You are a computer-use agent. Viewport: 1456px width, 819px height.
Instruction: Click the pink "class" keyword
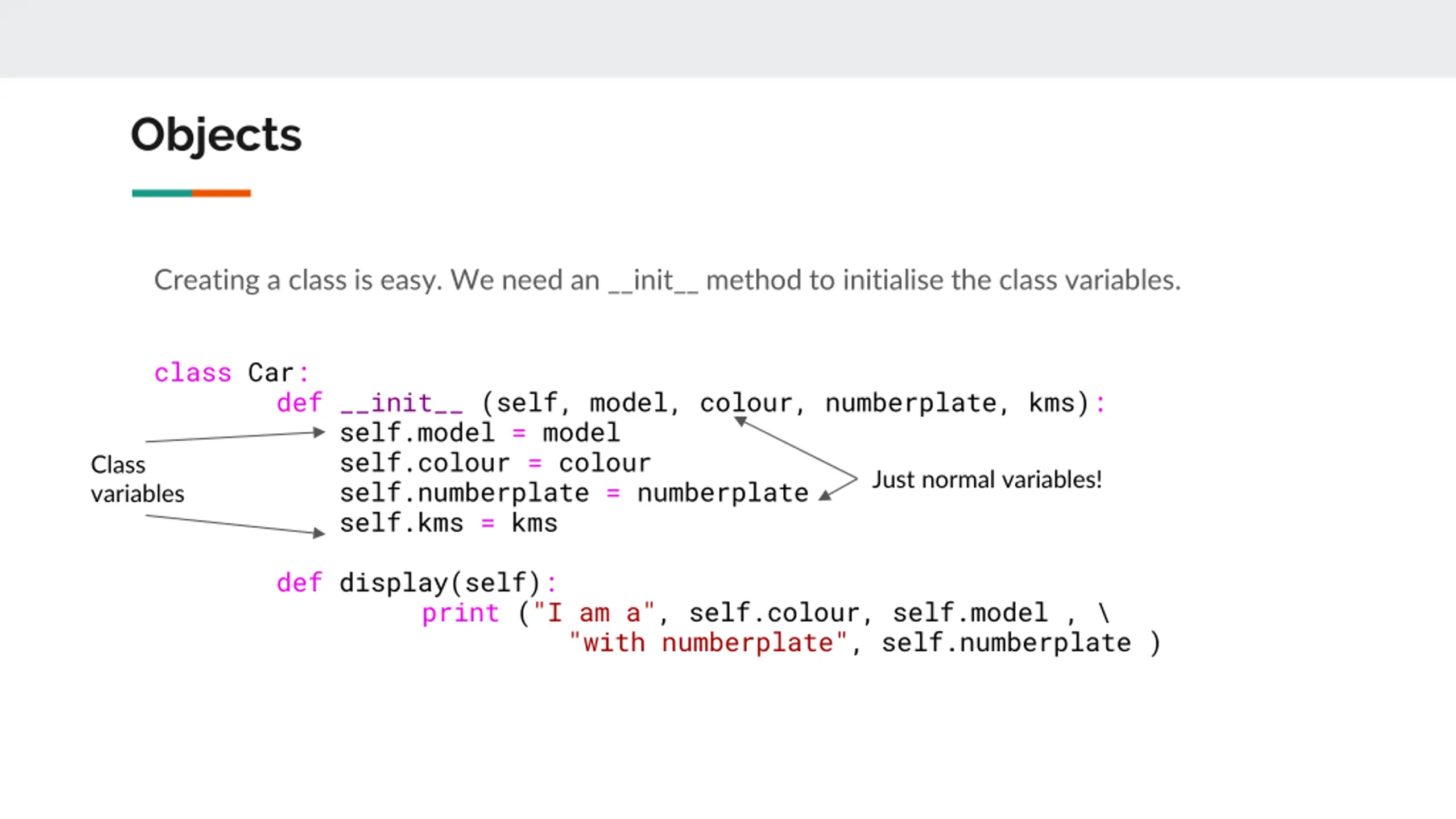pyautogui.click(x=193, y=373)
